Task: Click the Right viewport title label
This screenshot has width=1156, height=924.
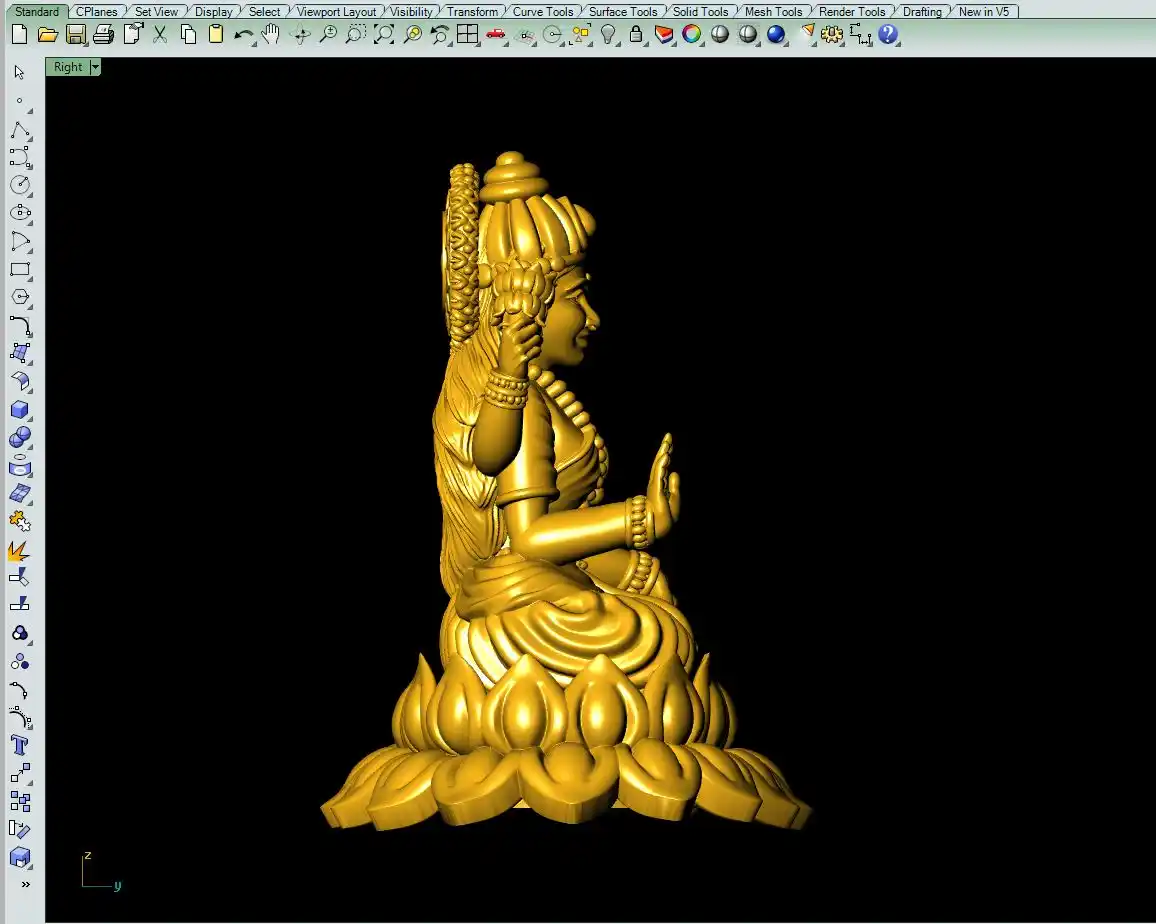Action: click(68, 67)
